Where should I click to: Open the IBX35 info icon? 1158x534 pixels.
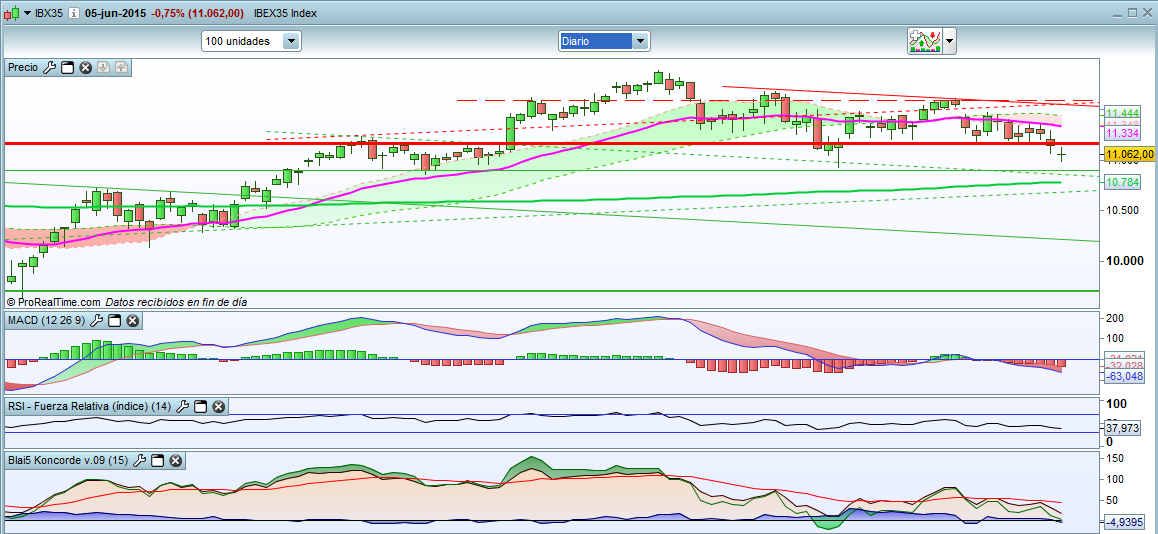pyautogui.click(x=74, y=13)
